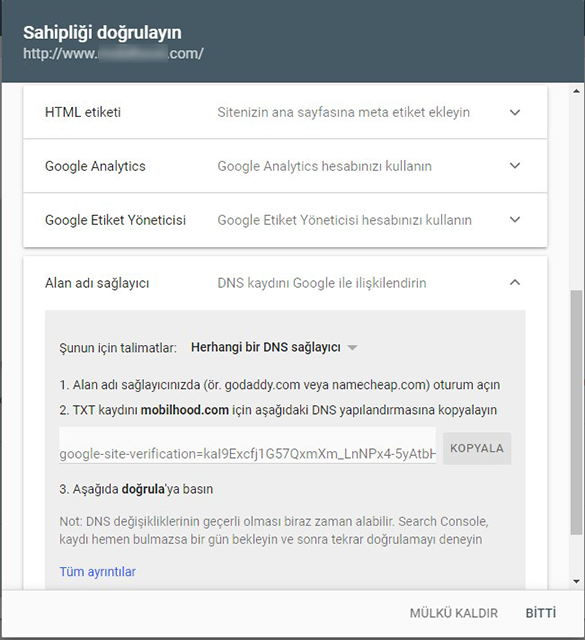Click the vertical scrollbar thumb
The height and width of the screenshot is (640, 585).
tap(576, 412)
